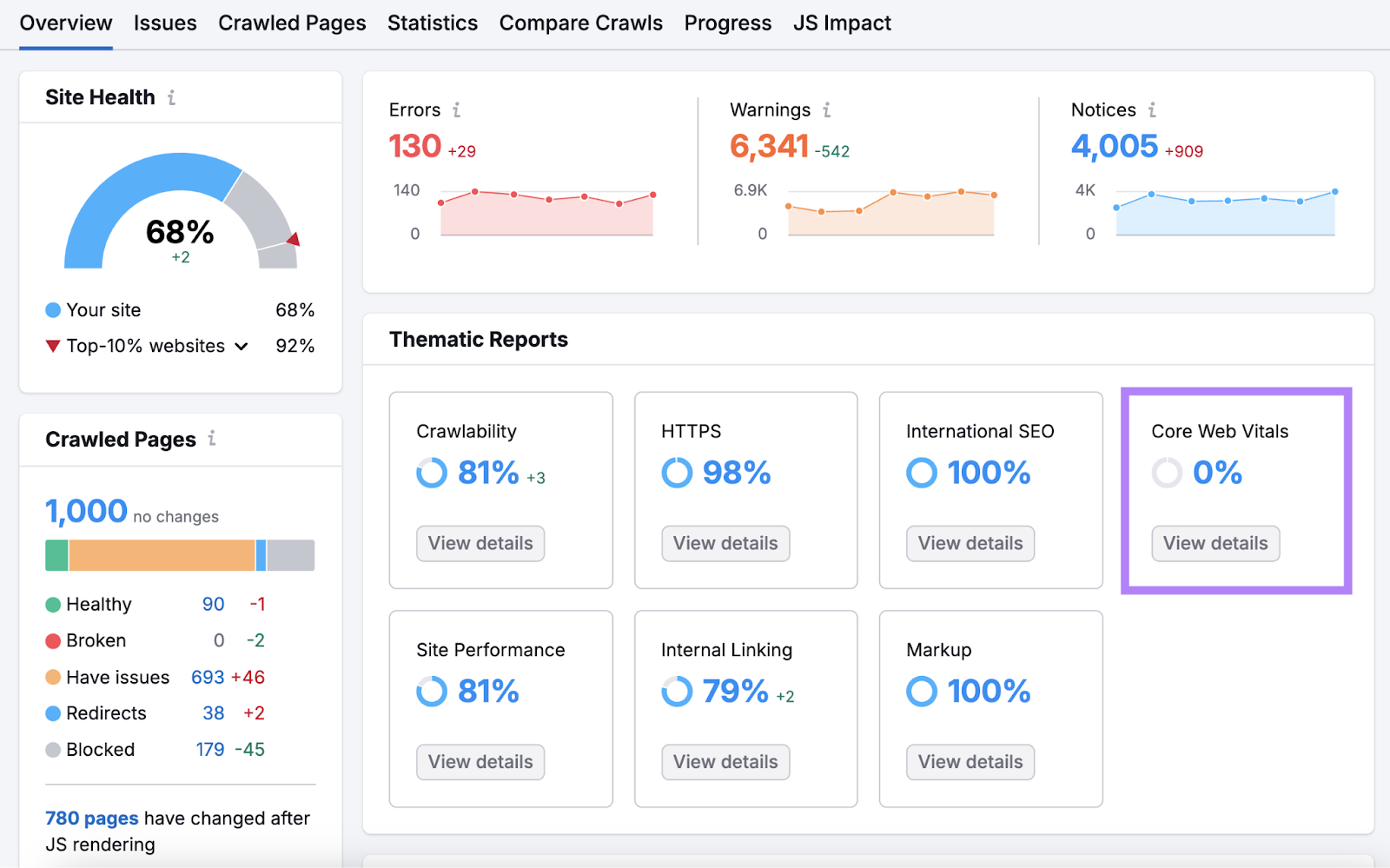Open the JS Impact tab
The width and height of the screenshot is (1390, 868).
coord(840,23)
